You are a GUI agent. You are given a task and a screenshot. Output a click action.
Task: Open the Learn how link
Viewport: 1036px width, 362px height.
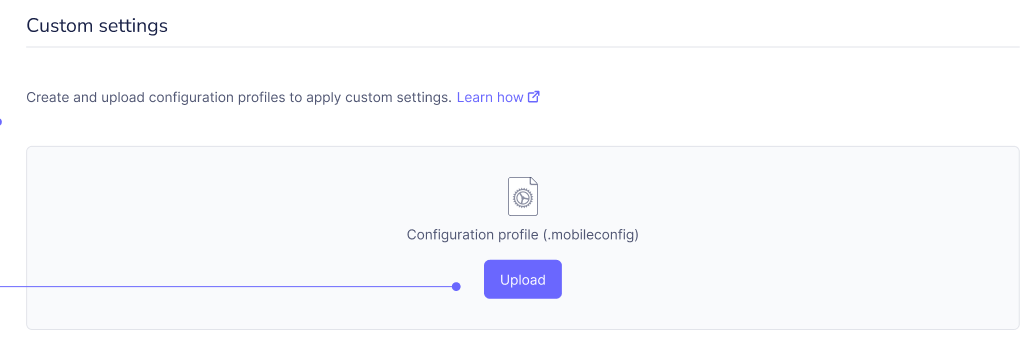click(490, 98)
